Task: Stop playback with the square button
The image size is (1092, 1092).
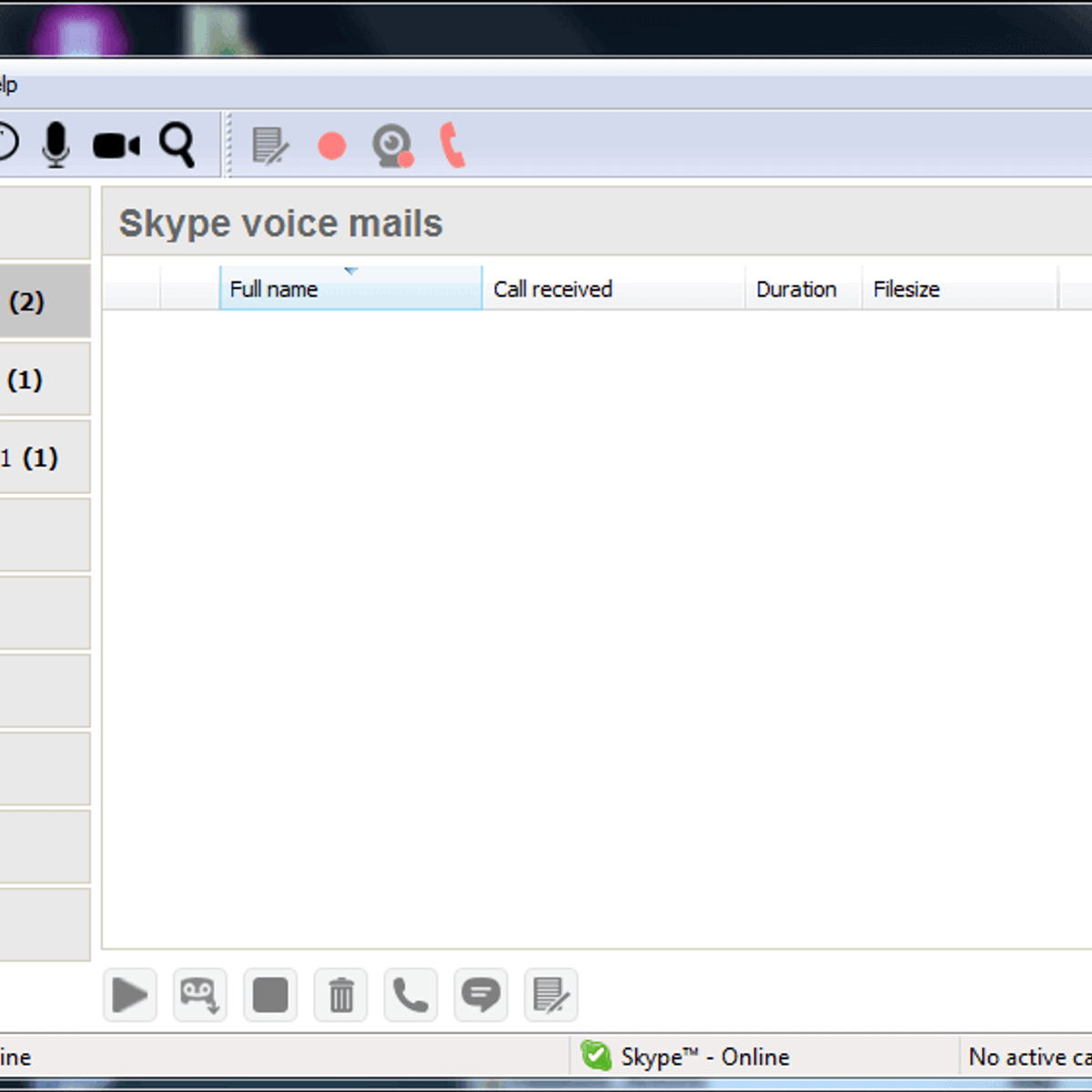Action: [270, 995]
